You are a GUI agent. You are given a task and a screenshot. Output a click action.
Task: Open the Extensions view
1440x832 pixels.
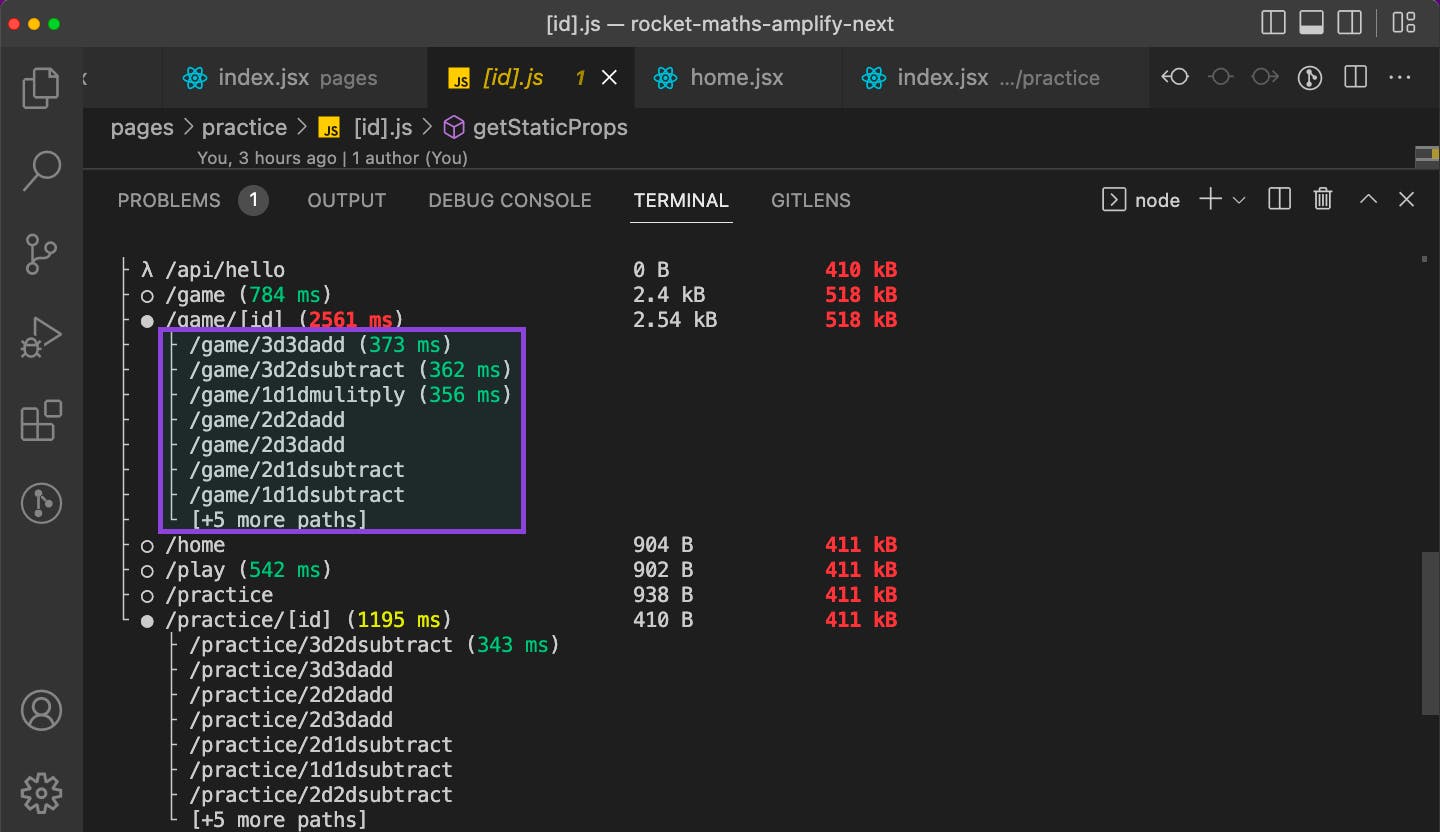coord(41,420)
